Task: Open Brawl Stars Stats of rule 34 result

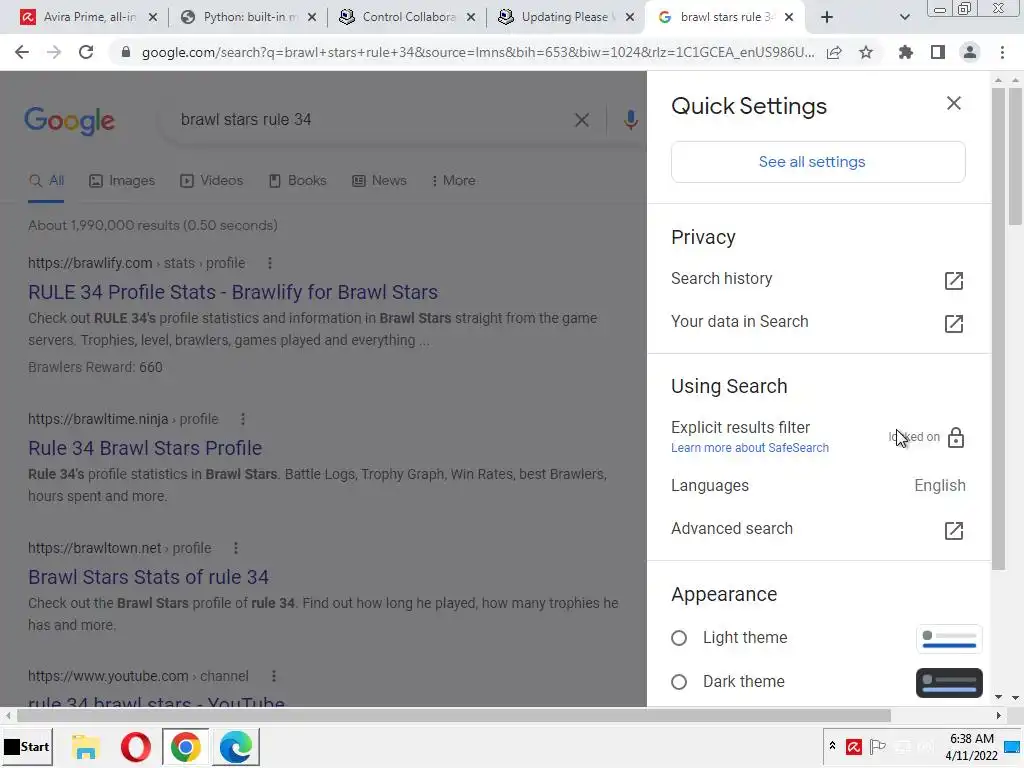Action: coord(148,577)
